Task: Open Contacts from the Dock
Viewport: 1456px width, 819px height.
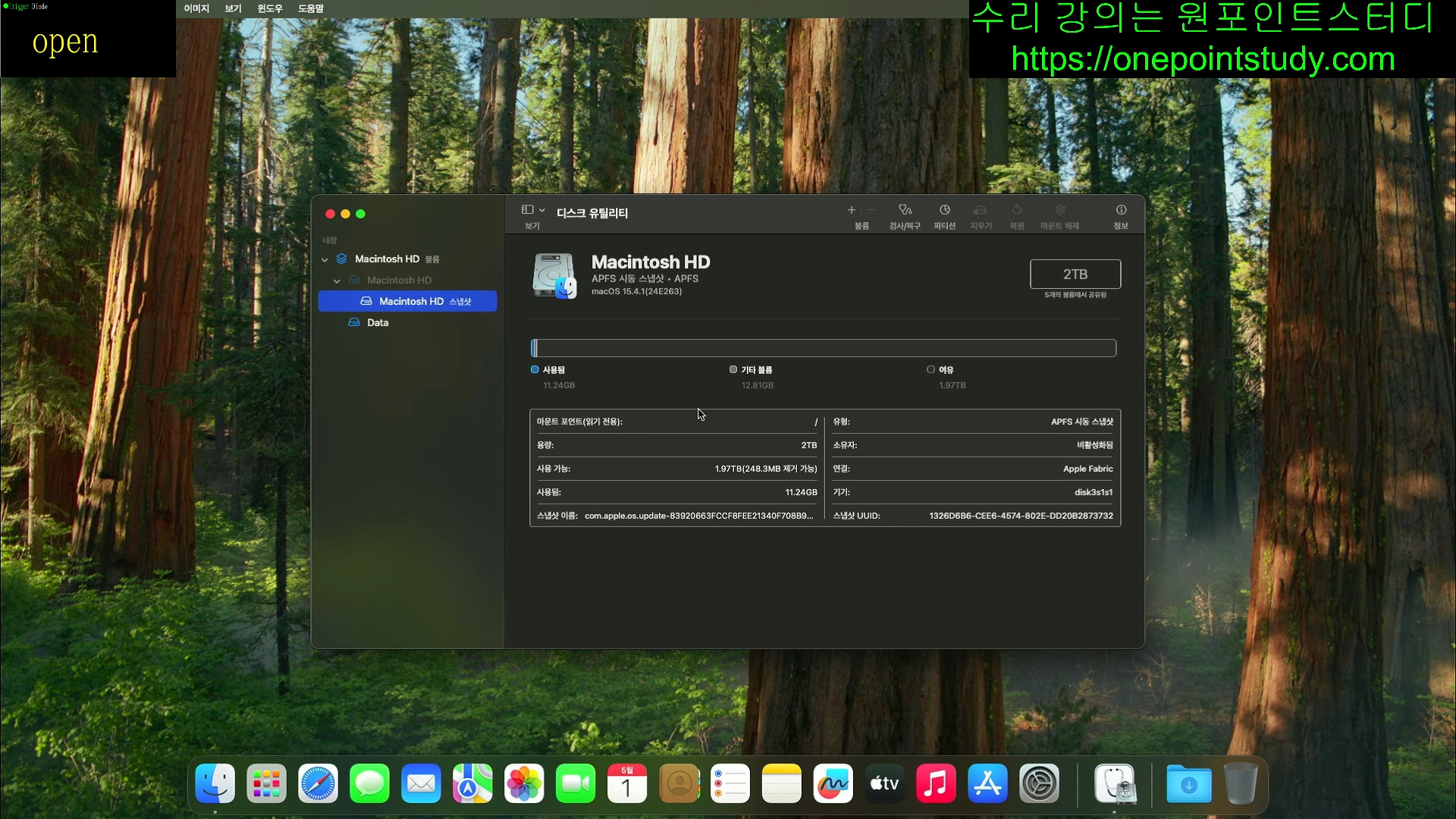Action: pos(679,783)
